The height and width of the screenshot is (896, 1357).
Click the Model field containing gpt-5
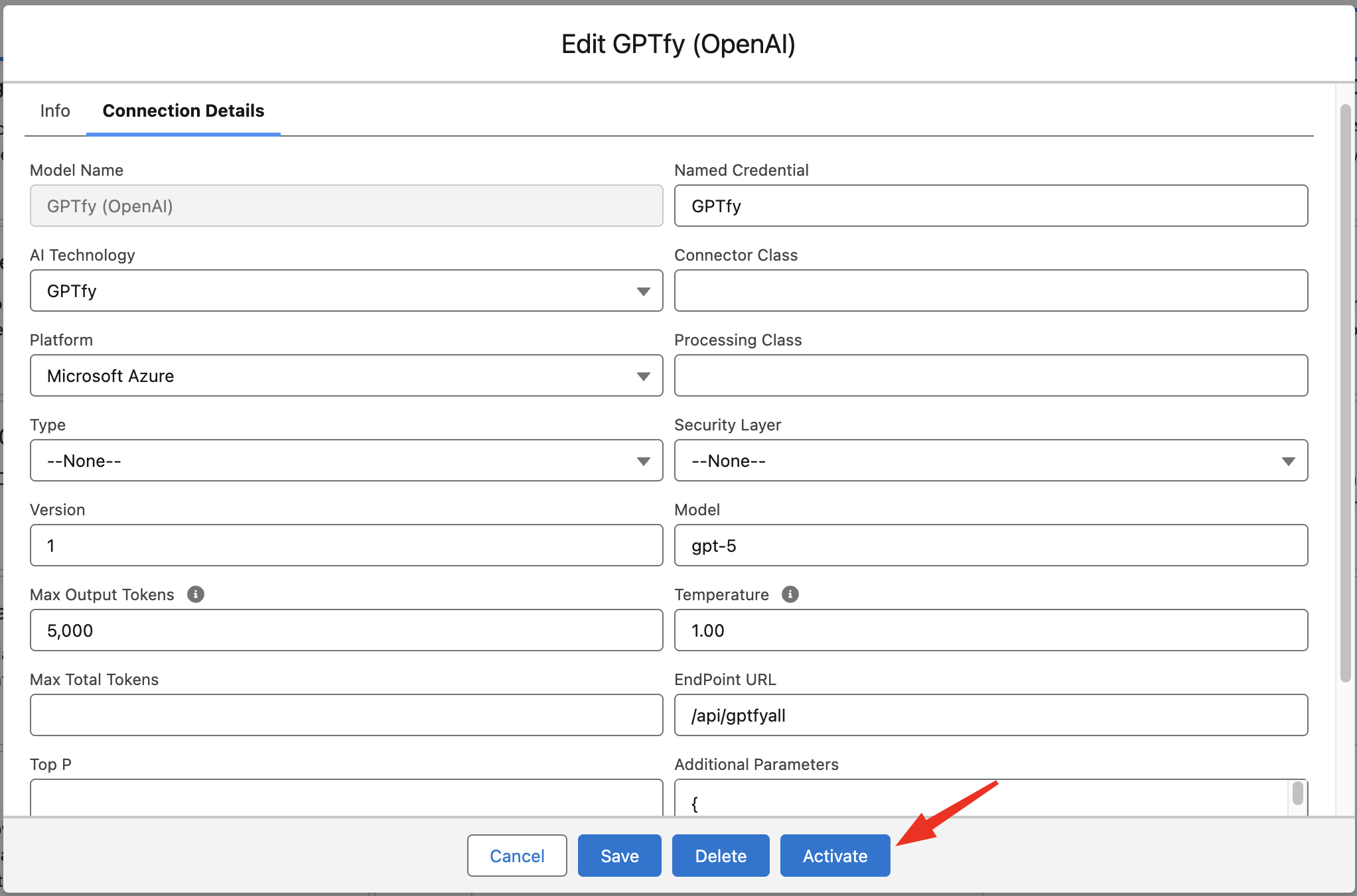click(x=991, y=545)
